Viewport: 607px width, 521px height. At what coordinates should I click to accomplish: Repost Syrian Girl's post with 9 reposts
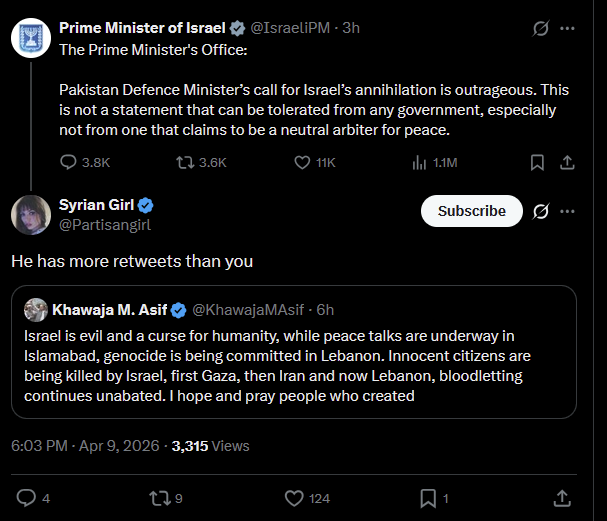click(160, 497)
